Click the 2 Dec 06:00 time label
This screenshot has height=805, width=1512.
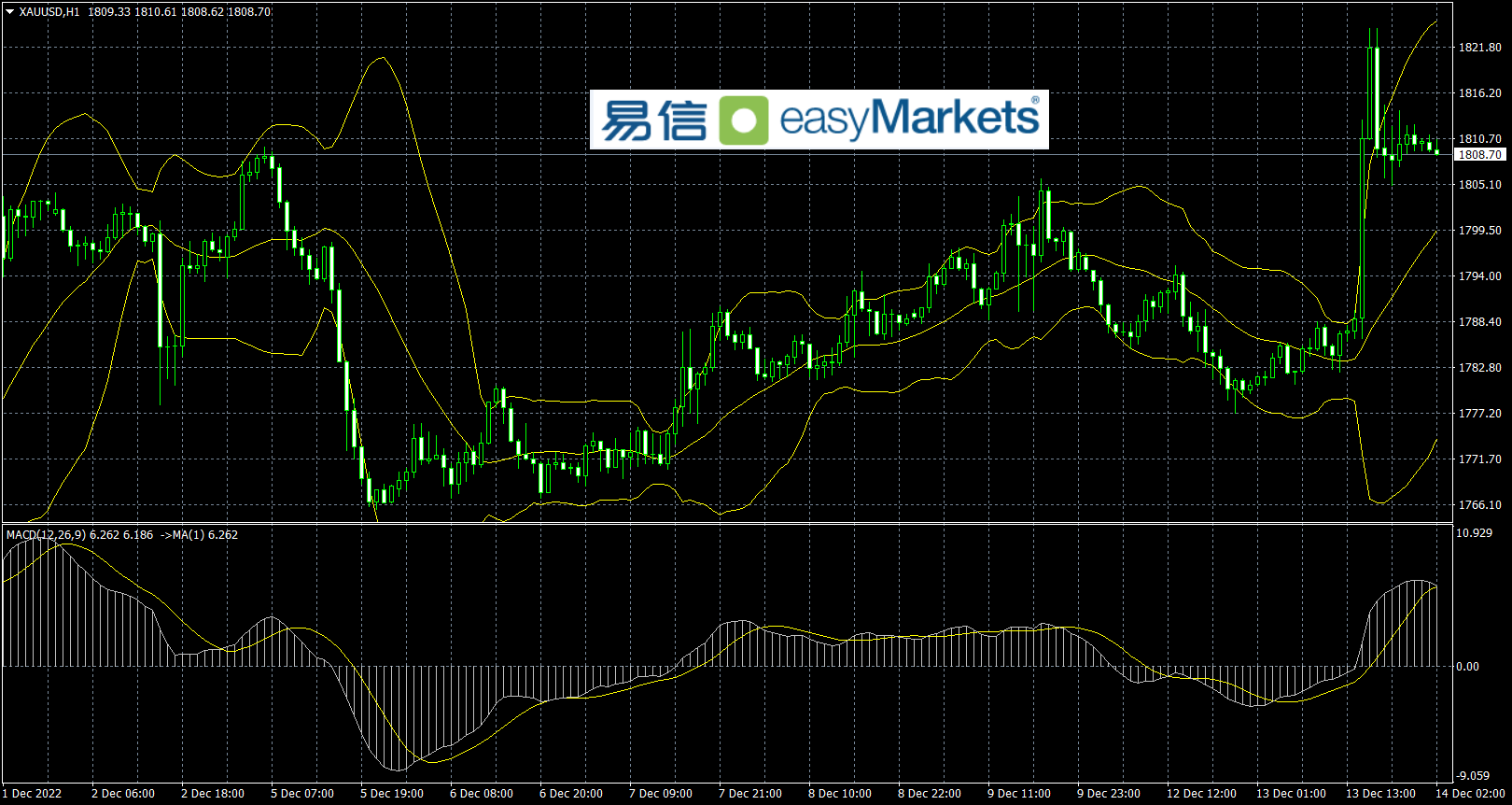(x=123, y=794)
